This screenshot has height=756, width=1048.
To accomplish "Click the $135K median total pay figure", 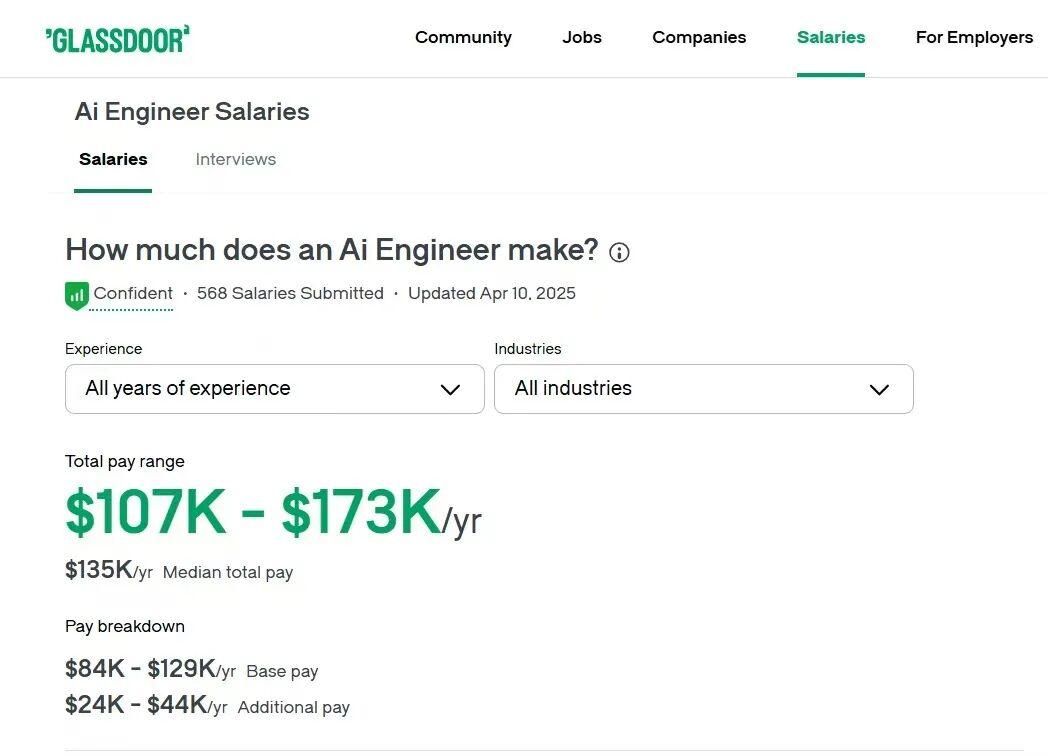I will pyautogui.click(x=99, y=571).
